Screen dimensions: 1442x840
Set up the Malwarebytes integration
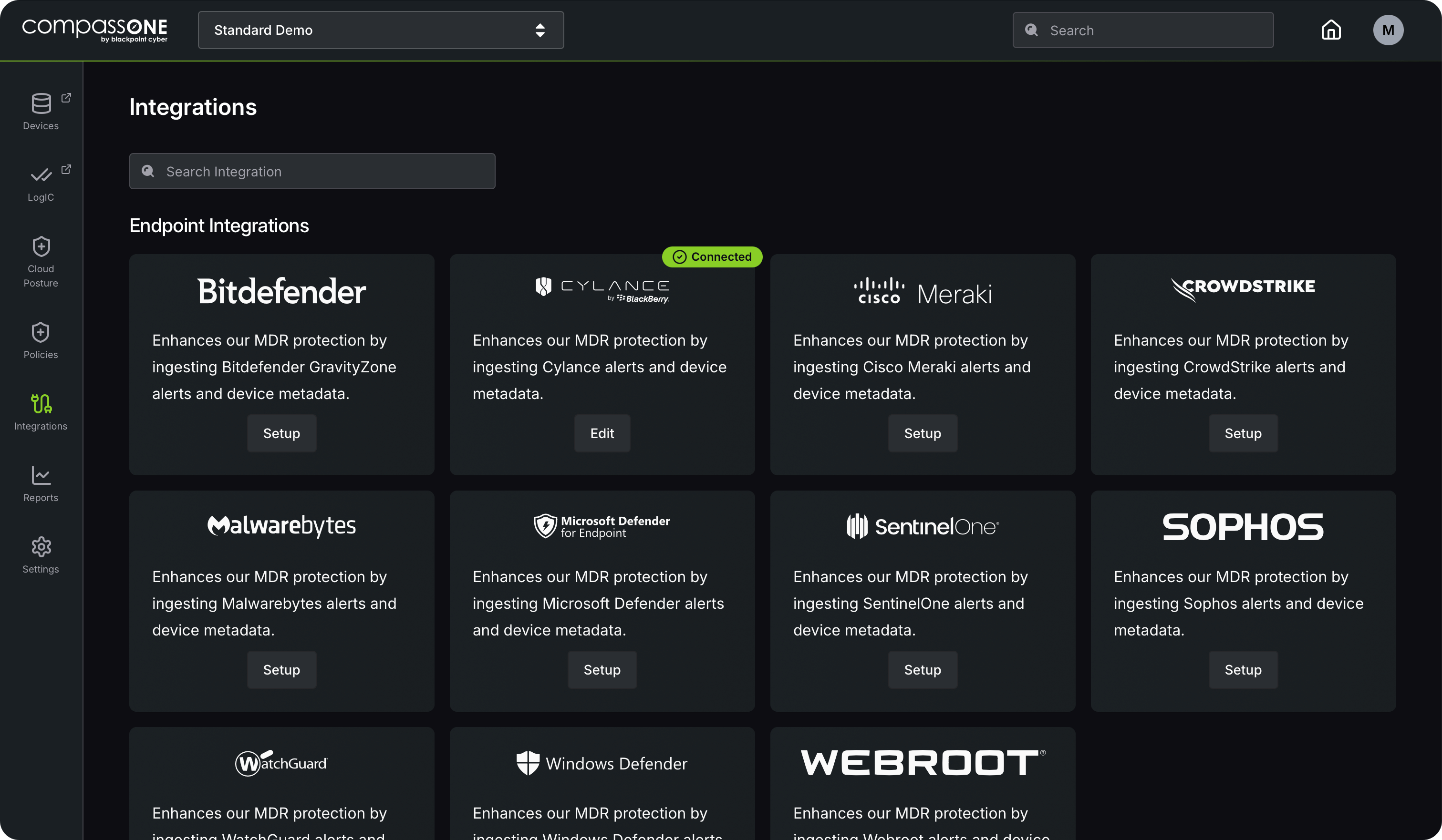pyautogui.click(x=281, y=670)
